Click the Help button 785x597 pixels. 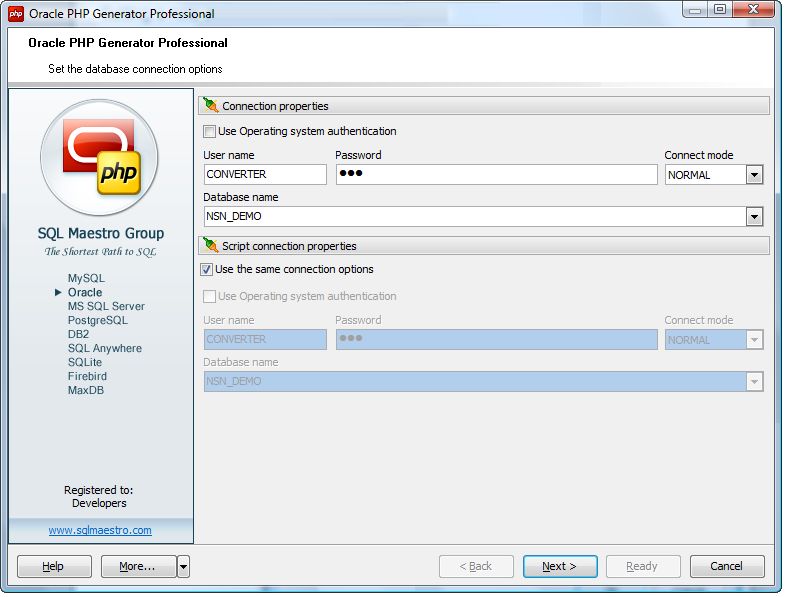point(53,566)
